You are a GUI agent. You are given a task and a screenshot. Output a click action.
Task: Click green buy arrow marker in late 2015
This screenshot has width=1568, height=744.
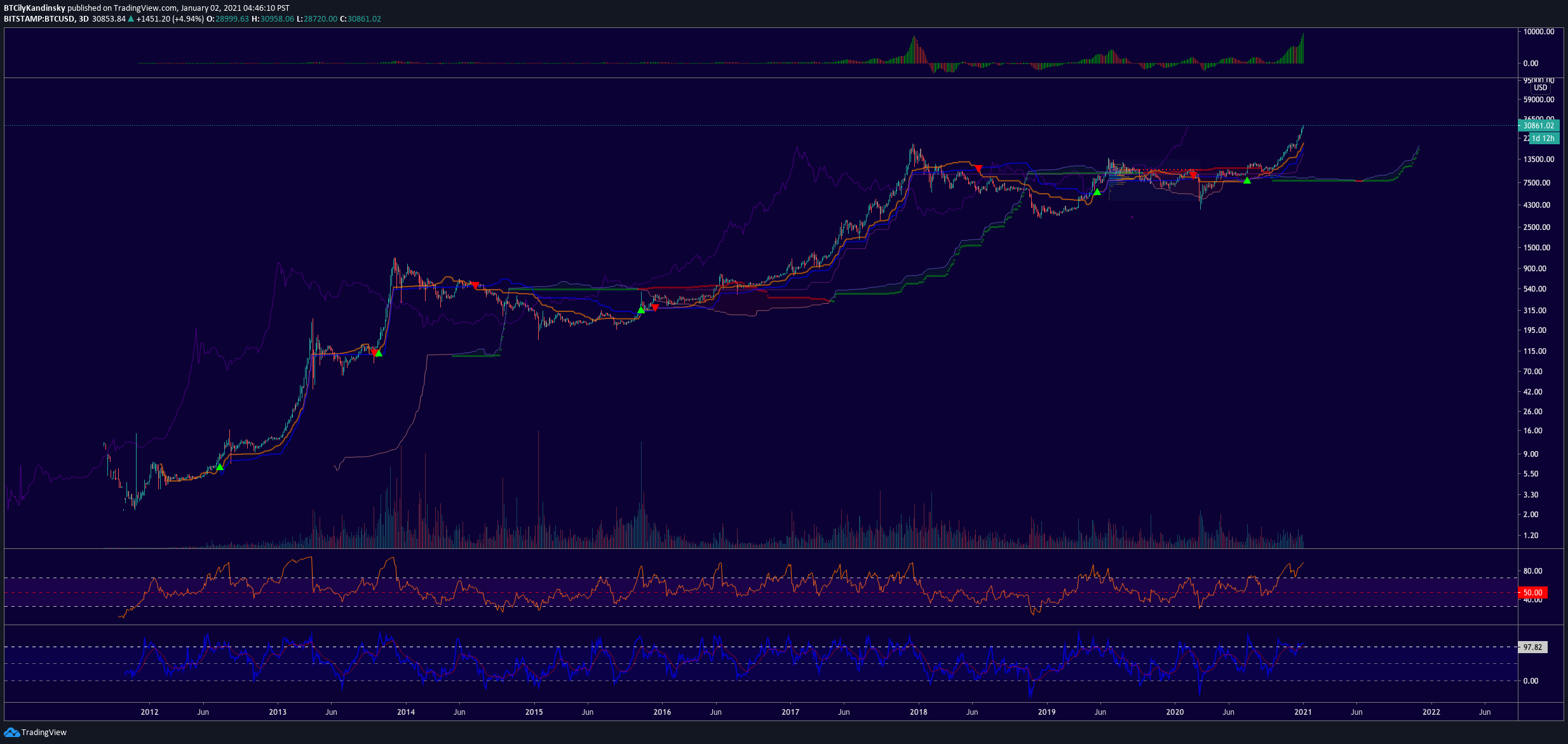pyautogui.click(x=641, y=310)
